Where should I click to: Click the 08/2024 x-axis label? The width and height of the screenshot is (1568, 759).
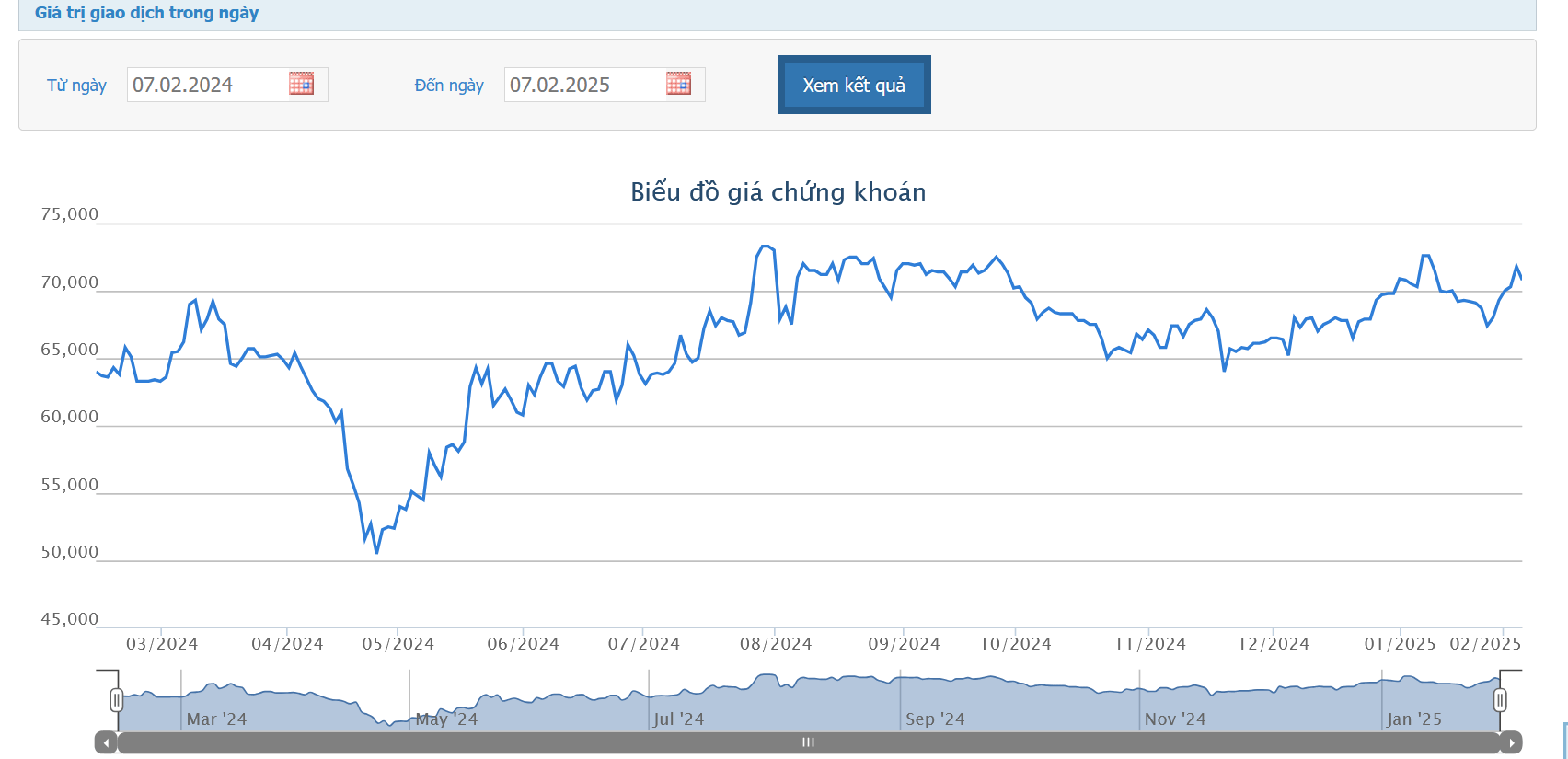pos(776,644)
